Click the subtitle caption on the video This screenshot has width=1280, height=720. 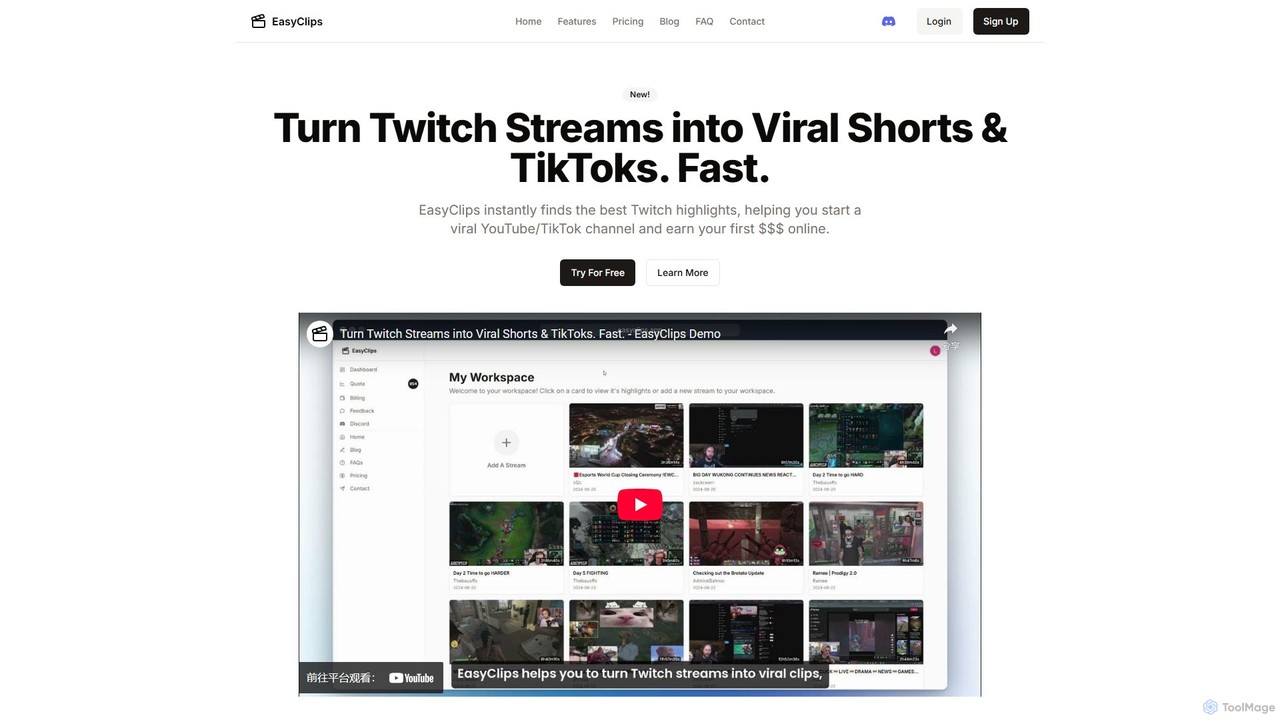point(640,673)
